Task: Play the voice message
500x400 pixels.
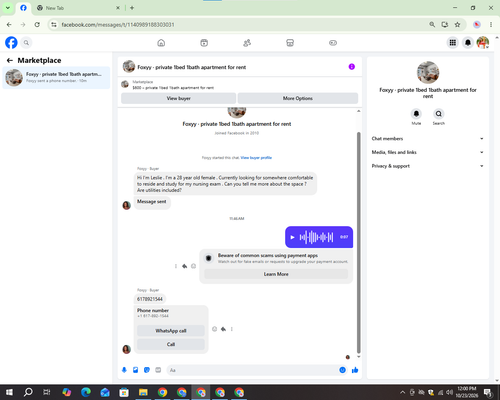Action: tap(292, 237)
